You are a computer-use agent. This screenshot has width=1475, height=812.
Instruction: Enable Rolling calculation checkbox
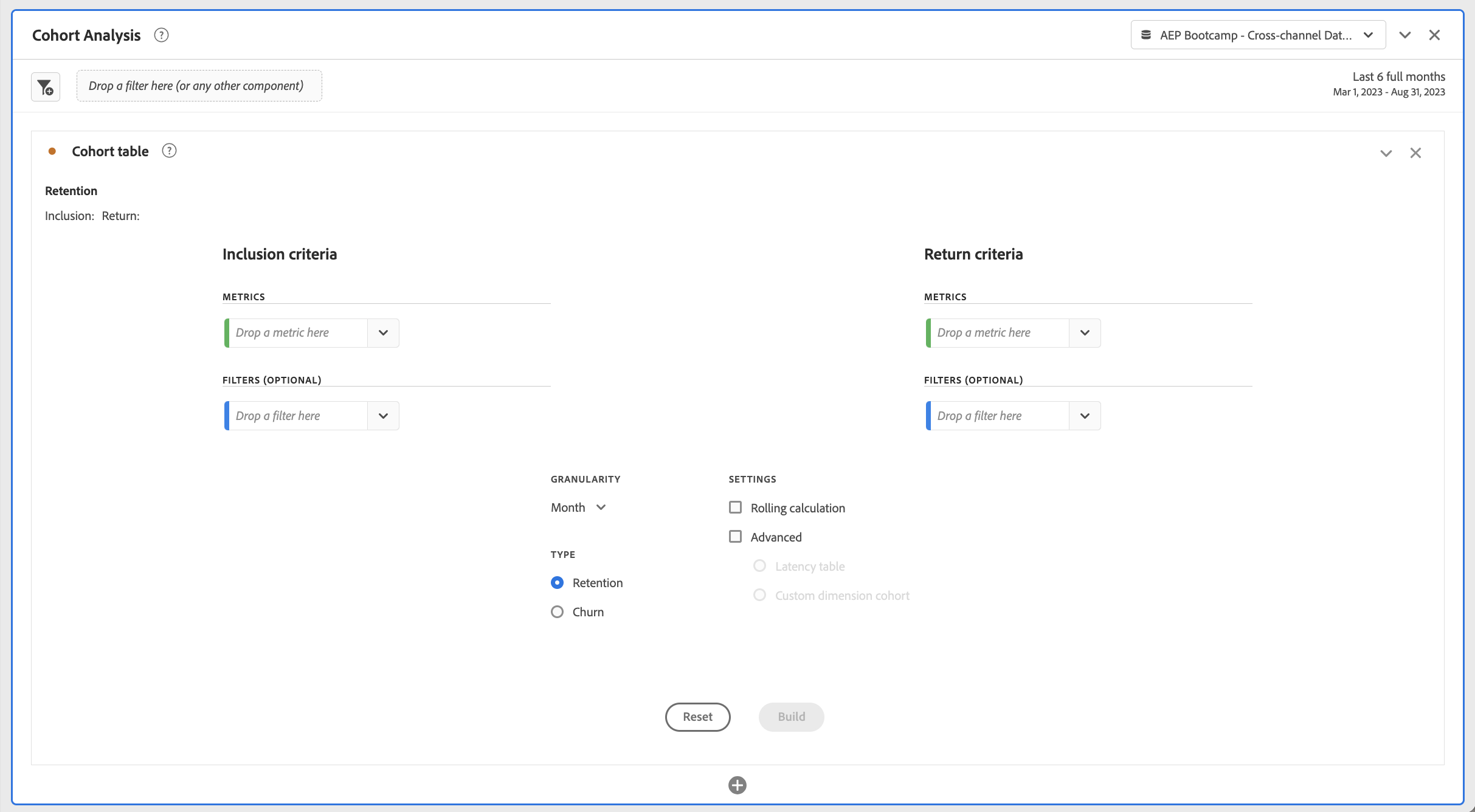point(736,507)
